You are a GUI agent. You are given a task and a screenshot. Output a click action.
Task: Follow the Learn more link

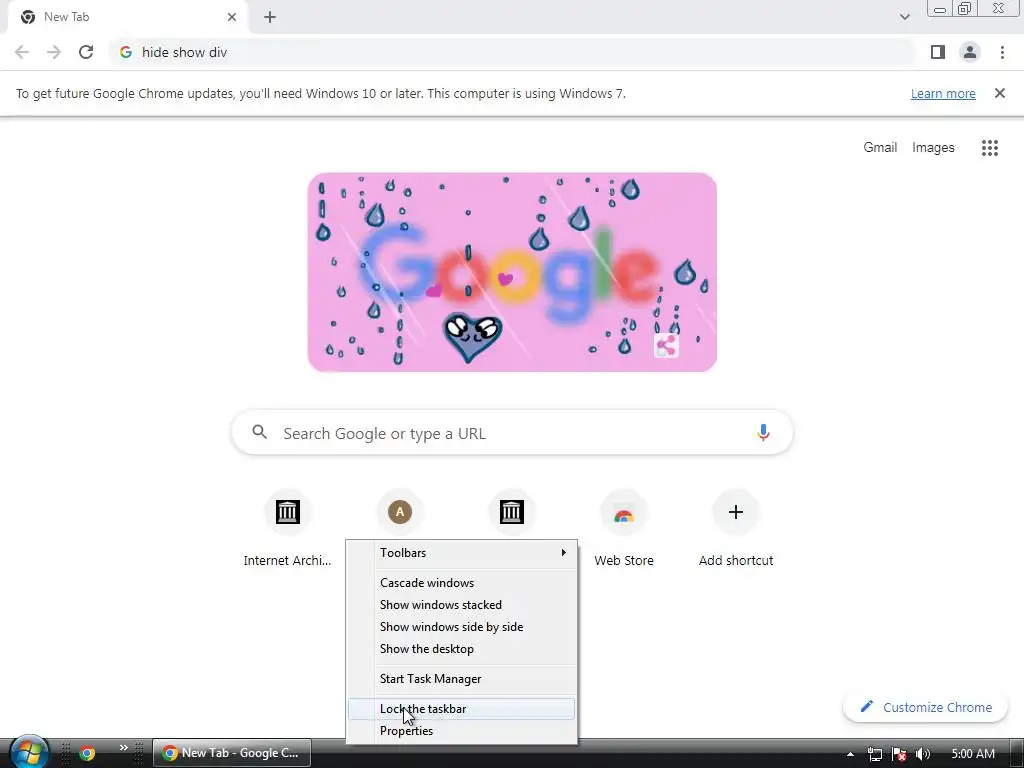943,93
